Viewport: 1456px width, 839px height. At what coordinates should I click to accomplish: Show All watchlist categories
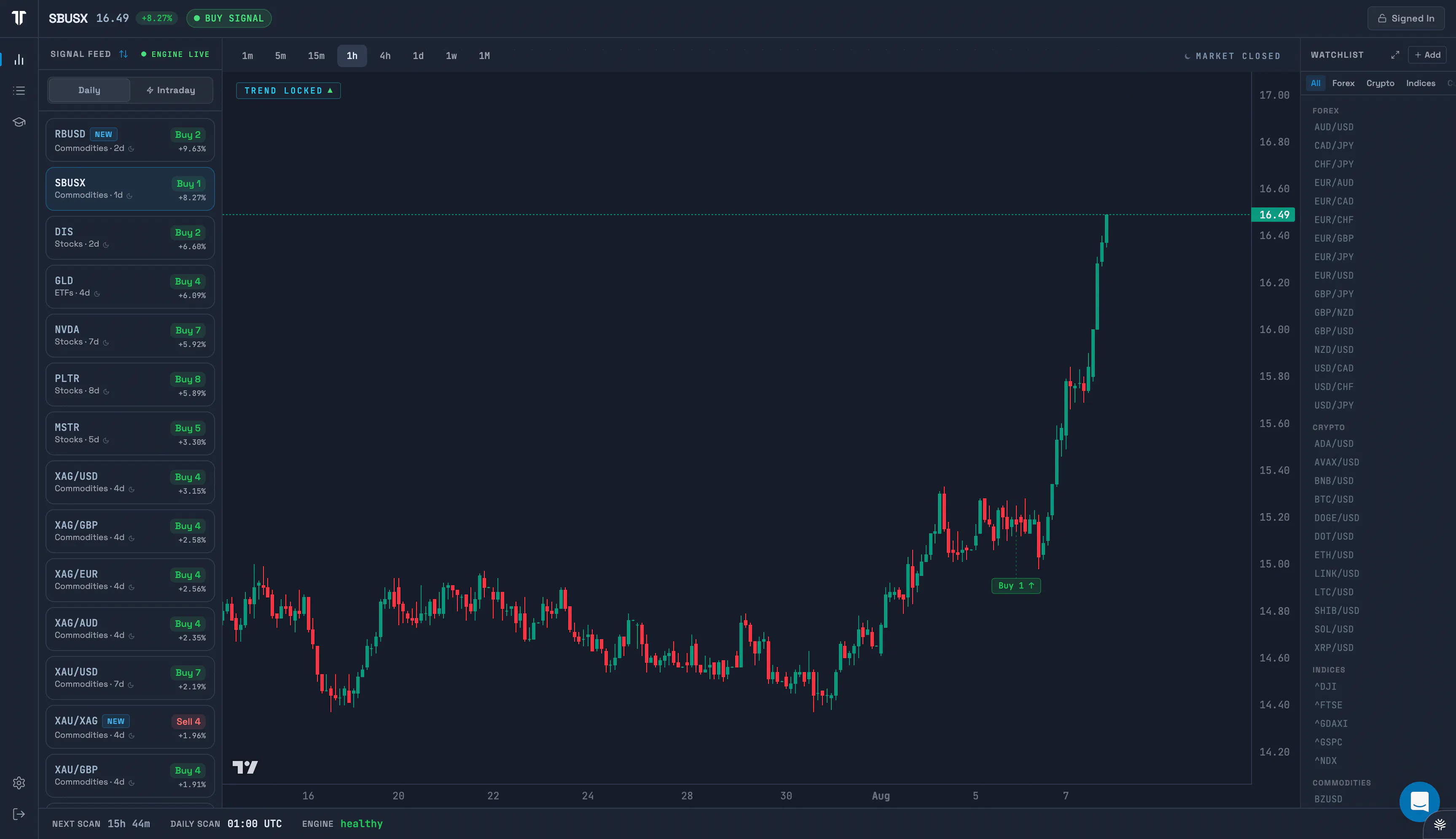1316,83
